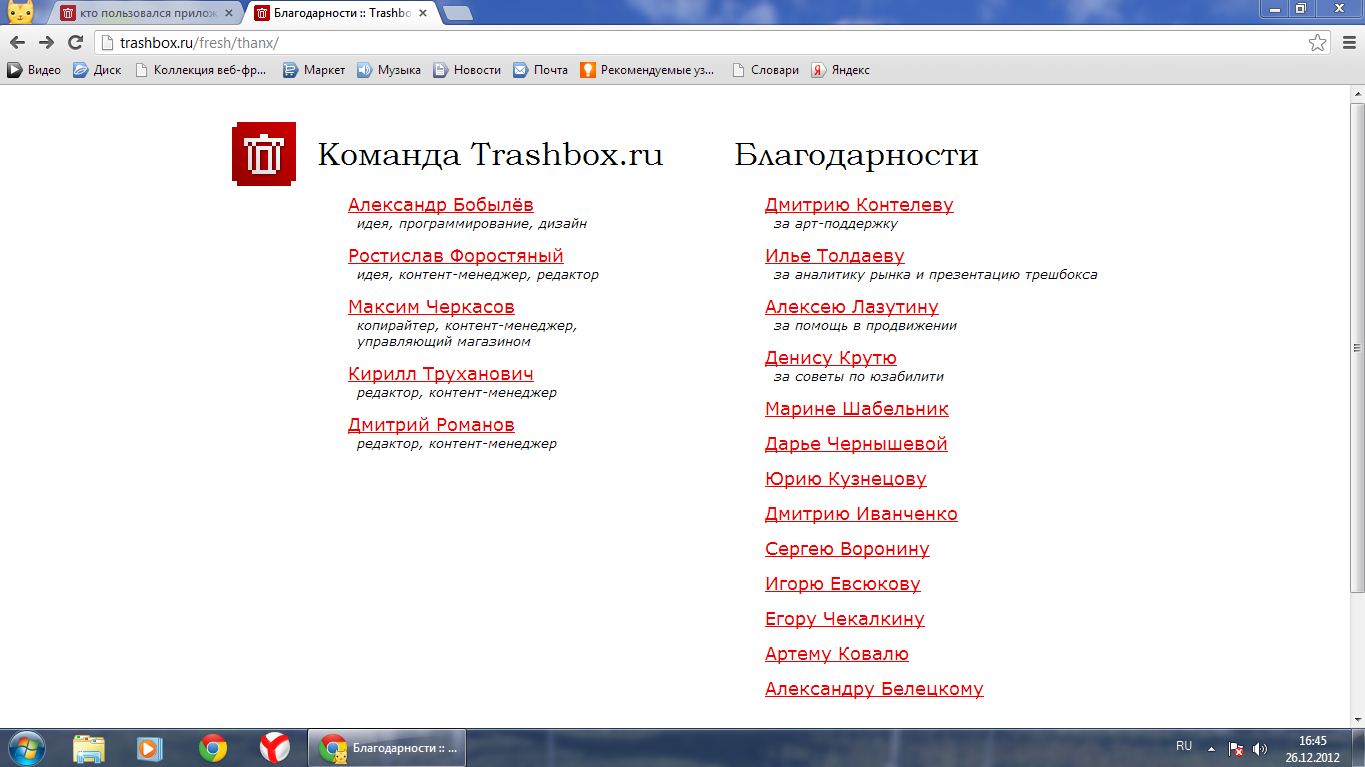Click 'за аналитику рынка и презентацию трешбокса' text
This screenshot has height=767, width=1365.
tap(935, 275)
